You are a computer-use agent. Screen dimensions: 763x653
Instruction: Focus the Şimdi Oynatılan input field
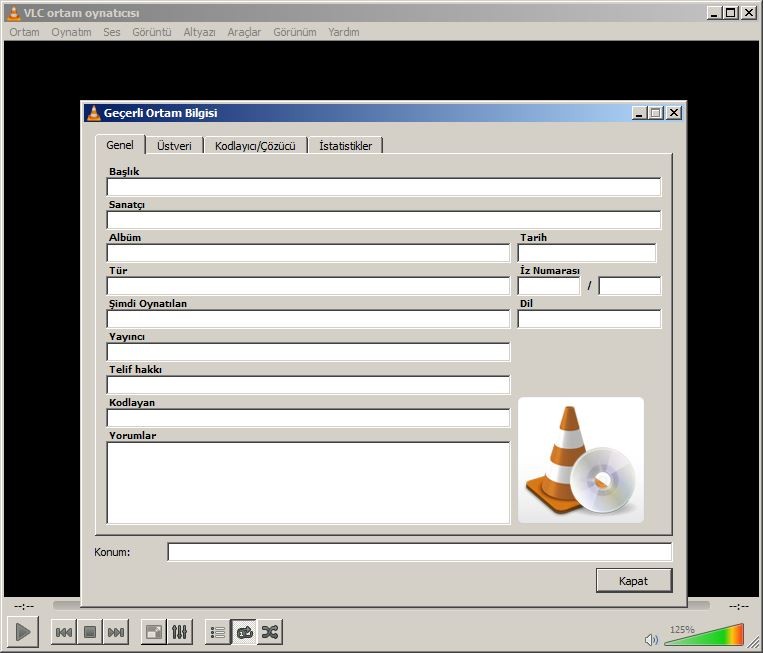click(308, 319)
